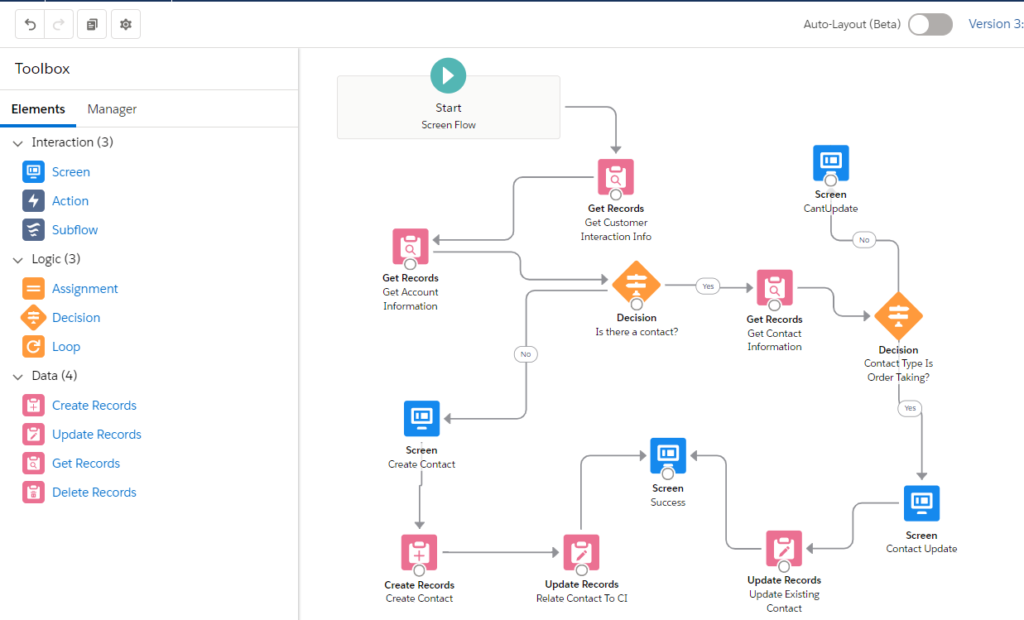Image resolution: width=1024 pixels, height=620 pixels.
Task: Switch to the Elements tab
Action: coord(38,109)
